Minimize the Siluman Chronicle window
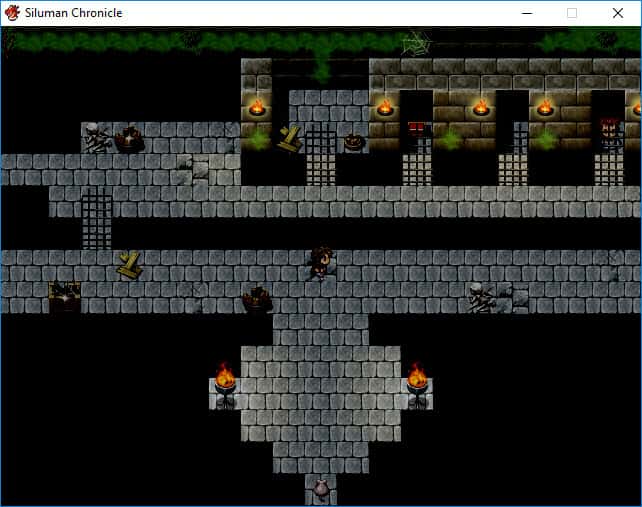The width and height of the screenshot is (642, 507). click(x=526, y=13)
